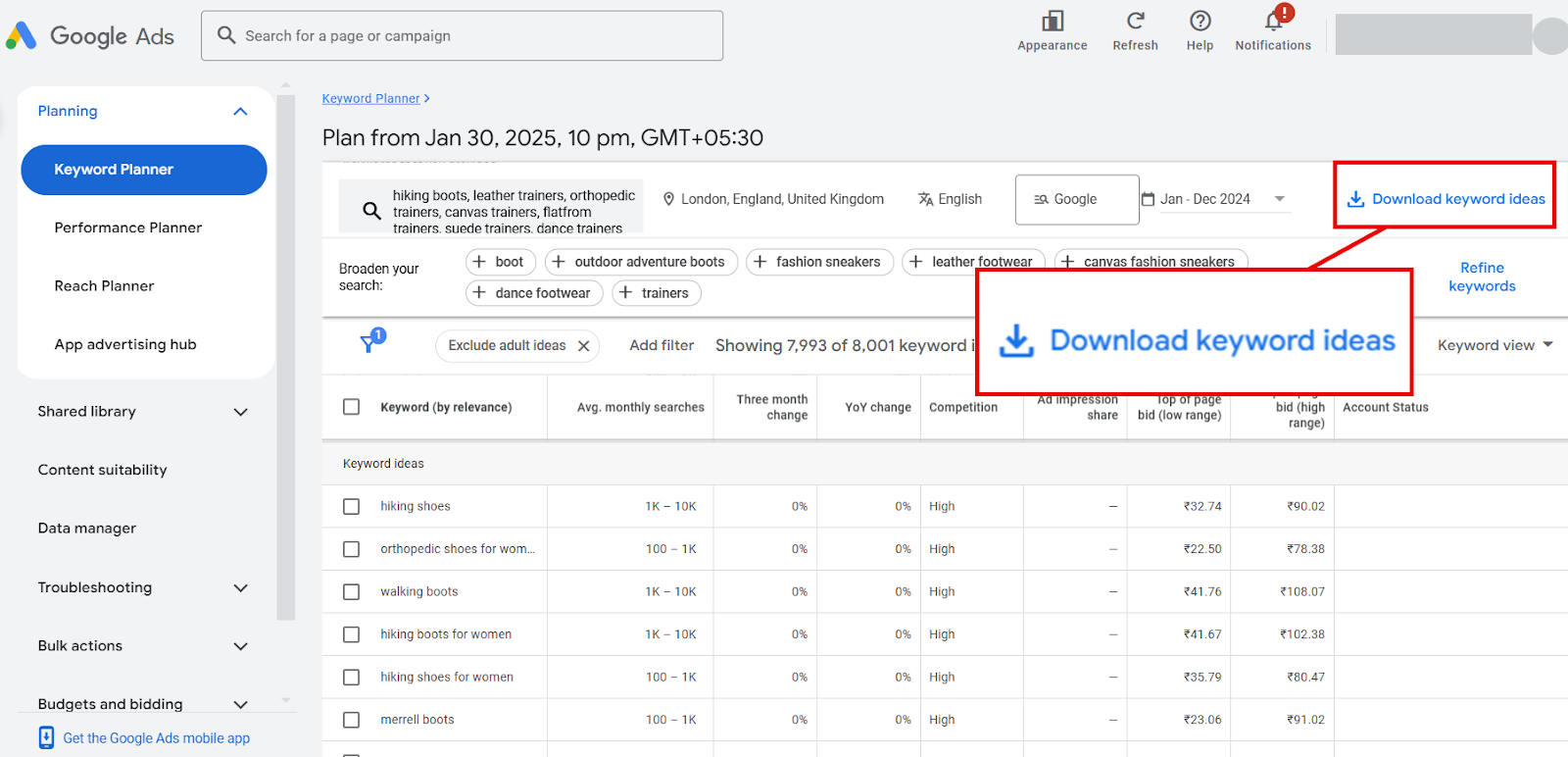Click the Google search network icon
Image resolution: width=1568 pixels, height=757 pixels.
pyautogui.click(x=1042, y=199)
